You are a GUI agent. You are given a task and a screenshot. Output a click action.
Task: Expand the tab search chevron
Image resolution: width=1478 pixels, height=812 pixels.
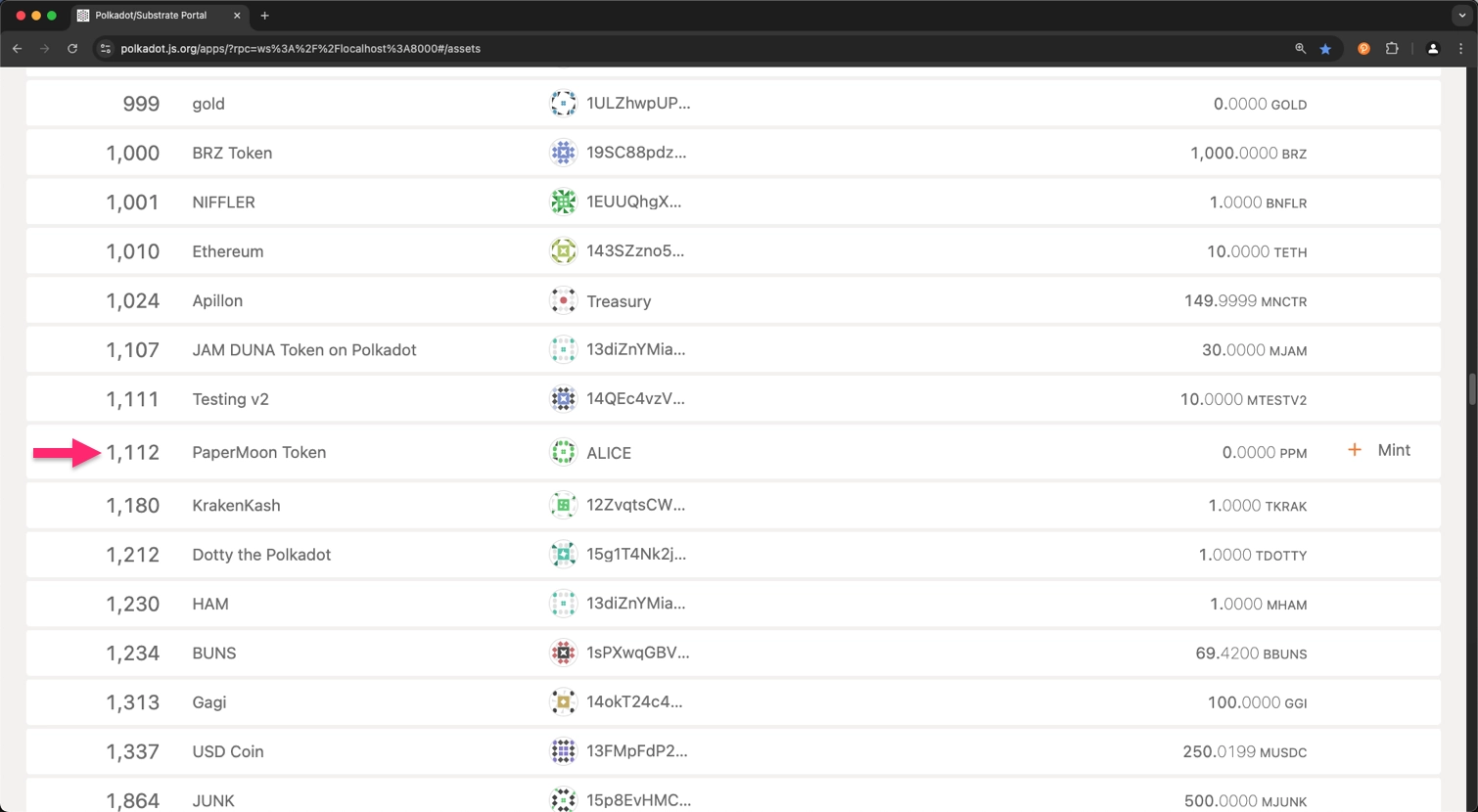(x=1461, y=16)
